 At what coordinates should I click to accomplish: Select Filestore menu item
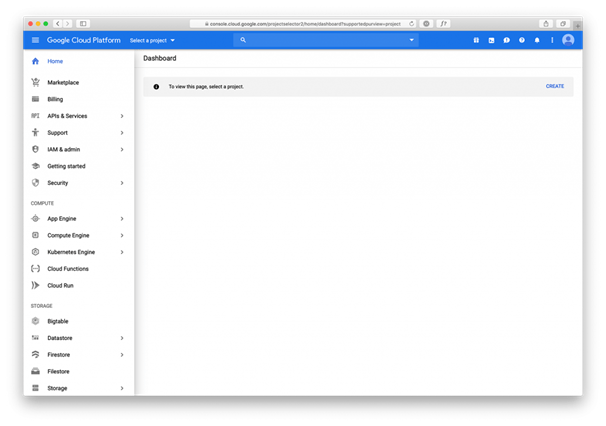(58, 371)
